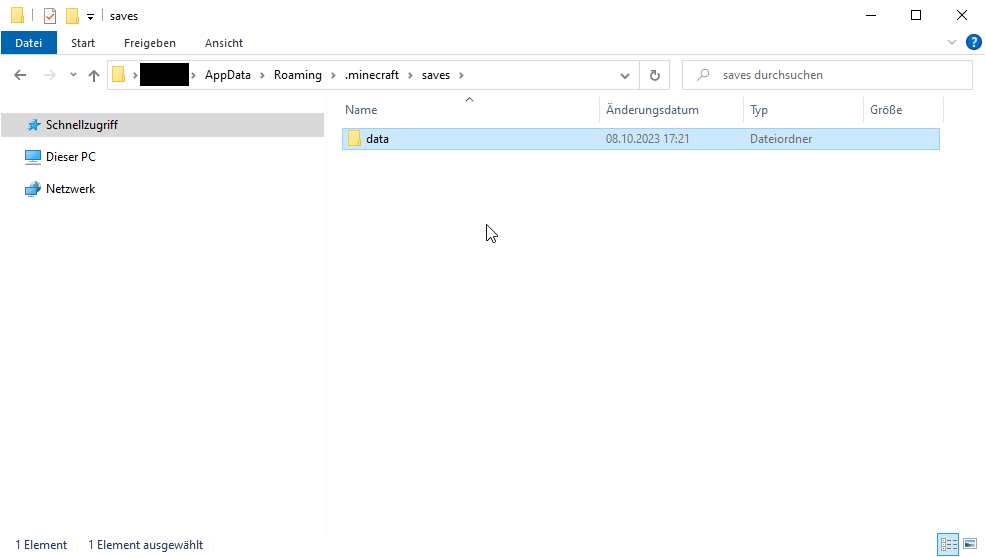
Task: Go up one folder level
Action: pyautogui.click(x=94, y=75)
